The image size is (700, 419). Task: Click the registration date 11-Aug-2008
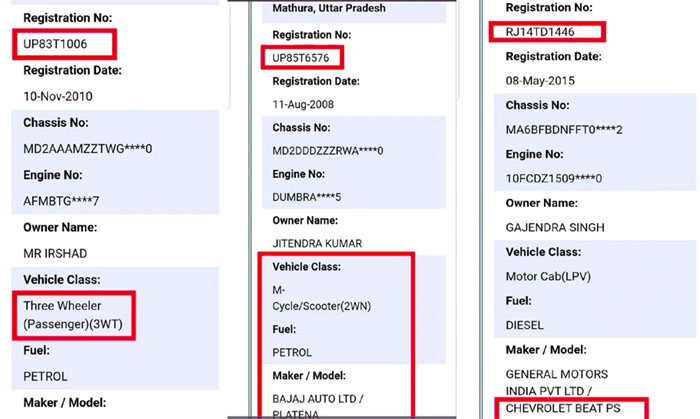(303, 104)
